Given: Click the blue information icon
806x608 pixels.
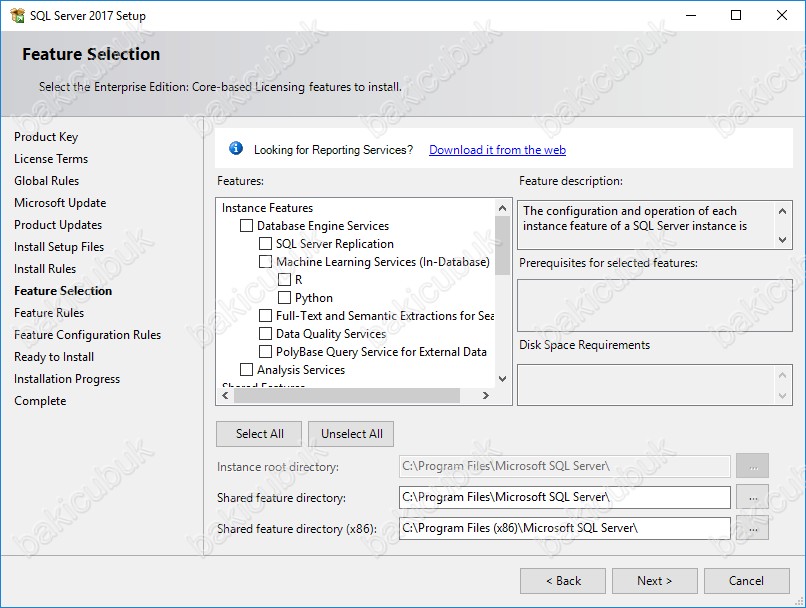Looking at the screenshot, I should pos(236,149).
